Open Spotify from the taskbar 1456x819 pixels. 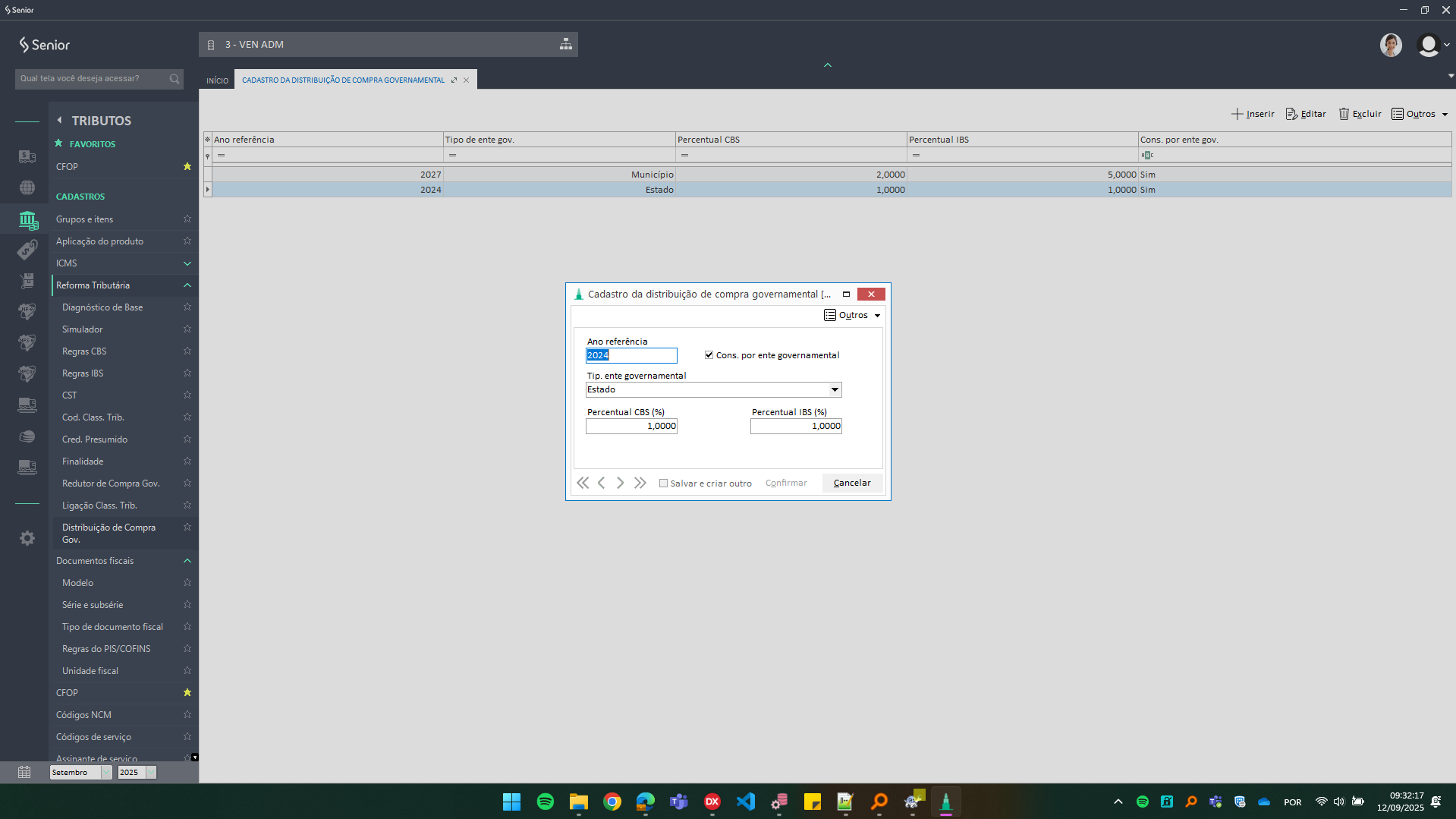(545, 802)
